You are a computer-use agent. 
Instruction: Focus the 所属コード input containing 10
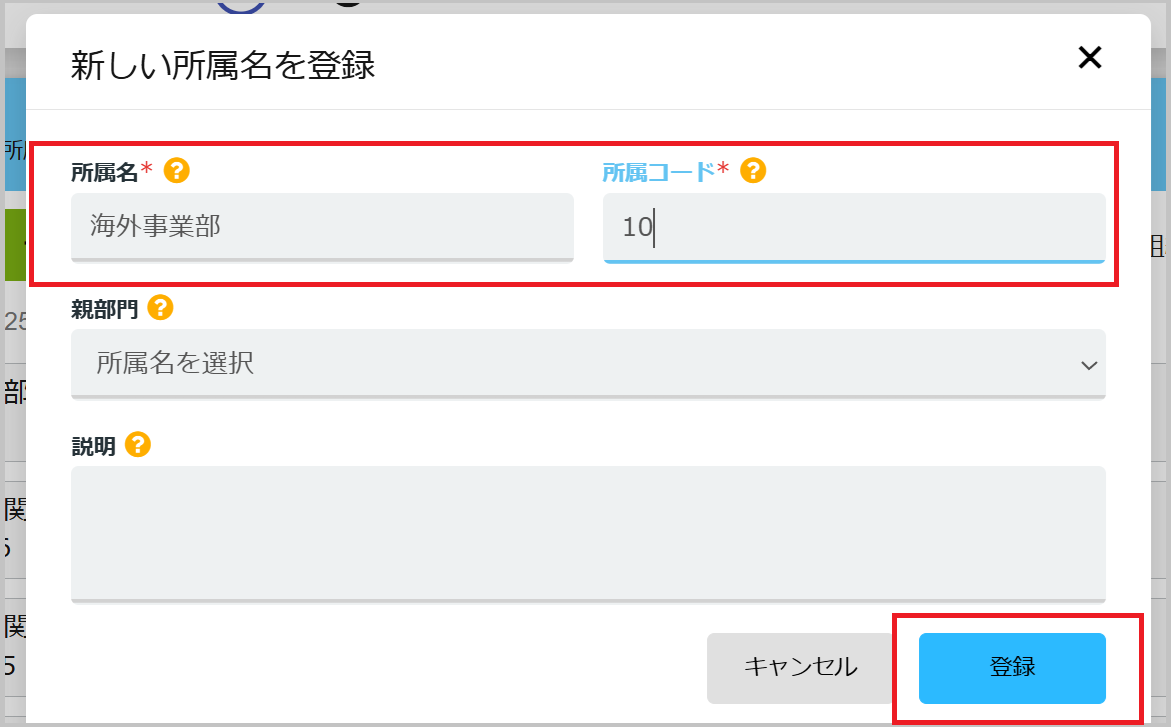854,227
